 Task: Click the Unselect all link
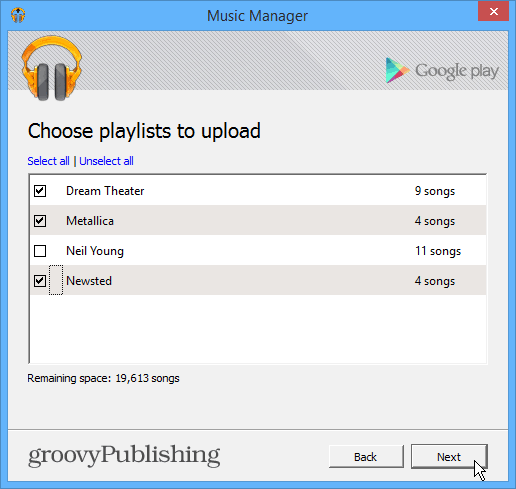click(x=106, y=161)
